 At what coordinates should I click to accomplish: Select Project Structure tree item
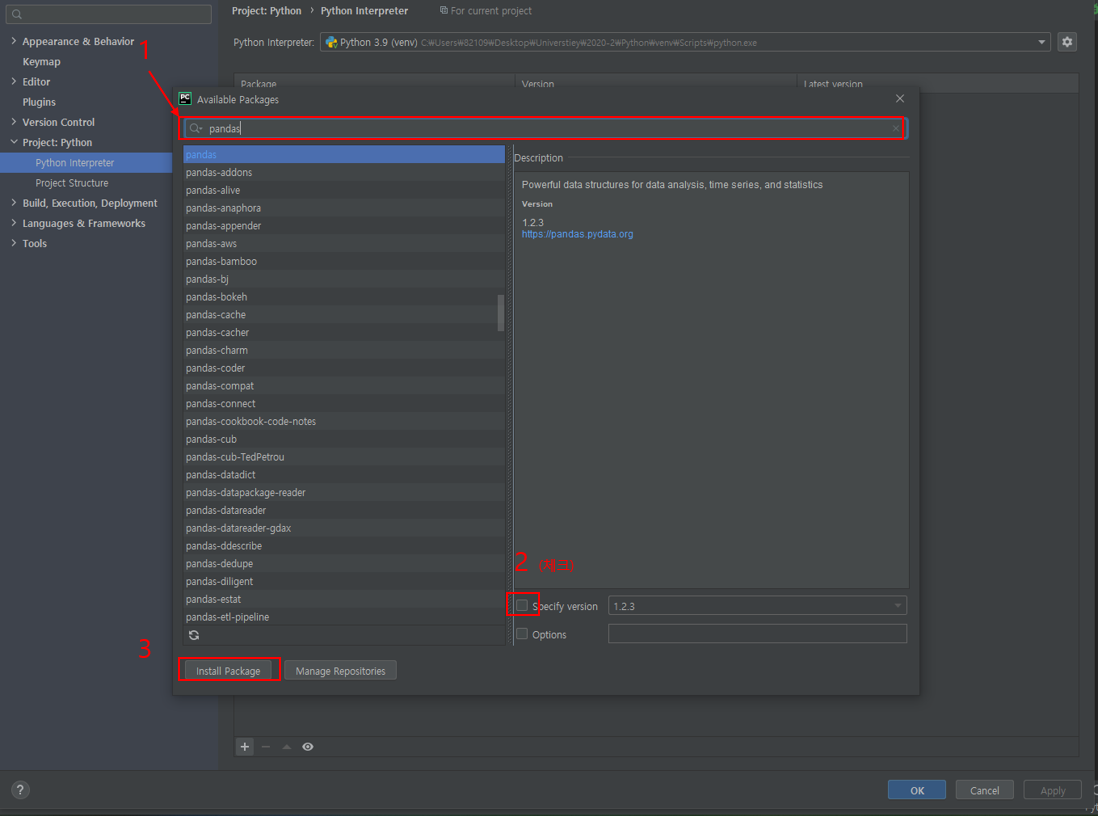[x=71, y=183]
